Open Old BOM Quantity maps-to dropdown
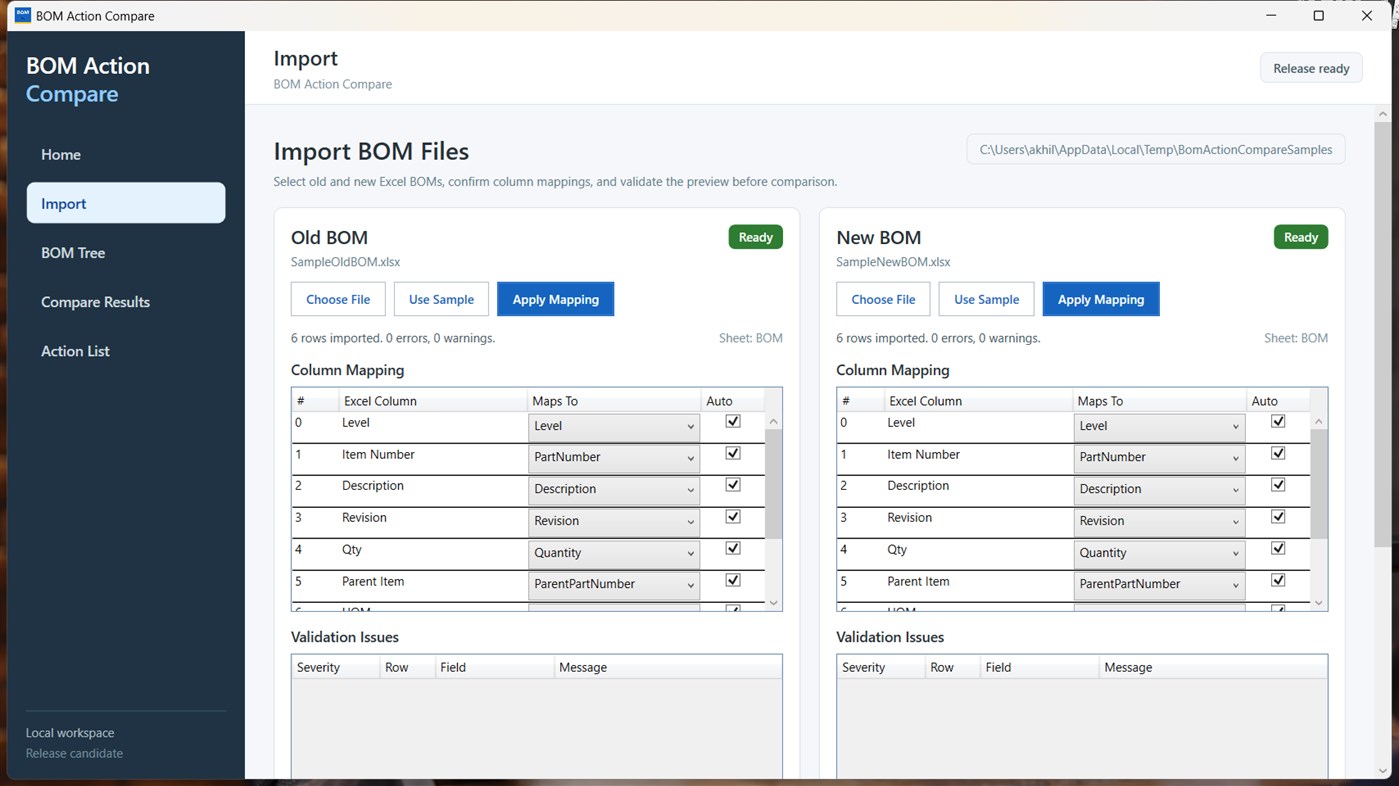Image resolution: width=1399 pixels, height=786 pixels. 614,553
